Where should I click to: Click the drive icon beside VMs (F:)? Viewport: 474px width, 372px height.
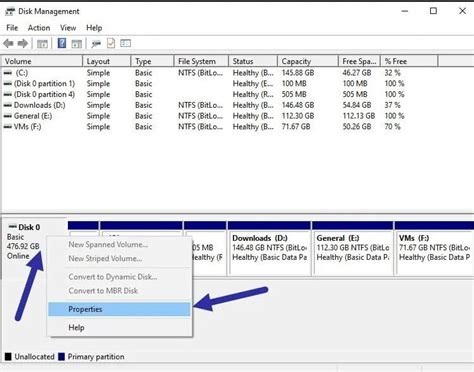(x=8, y=127)
